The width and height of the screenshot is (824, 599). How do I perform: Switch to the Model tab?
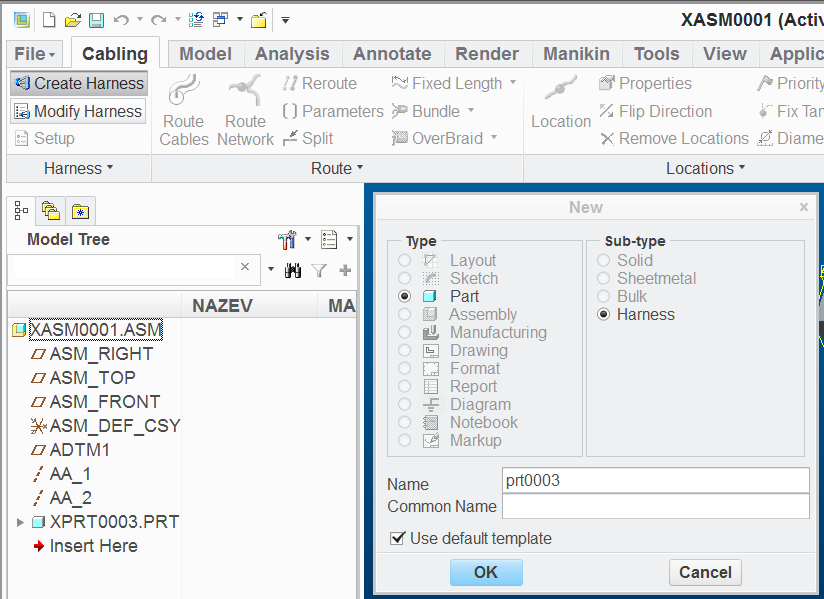pyautogui.click(x=205, y=54)
